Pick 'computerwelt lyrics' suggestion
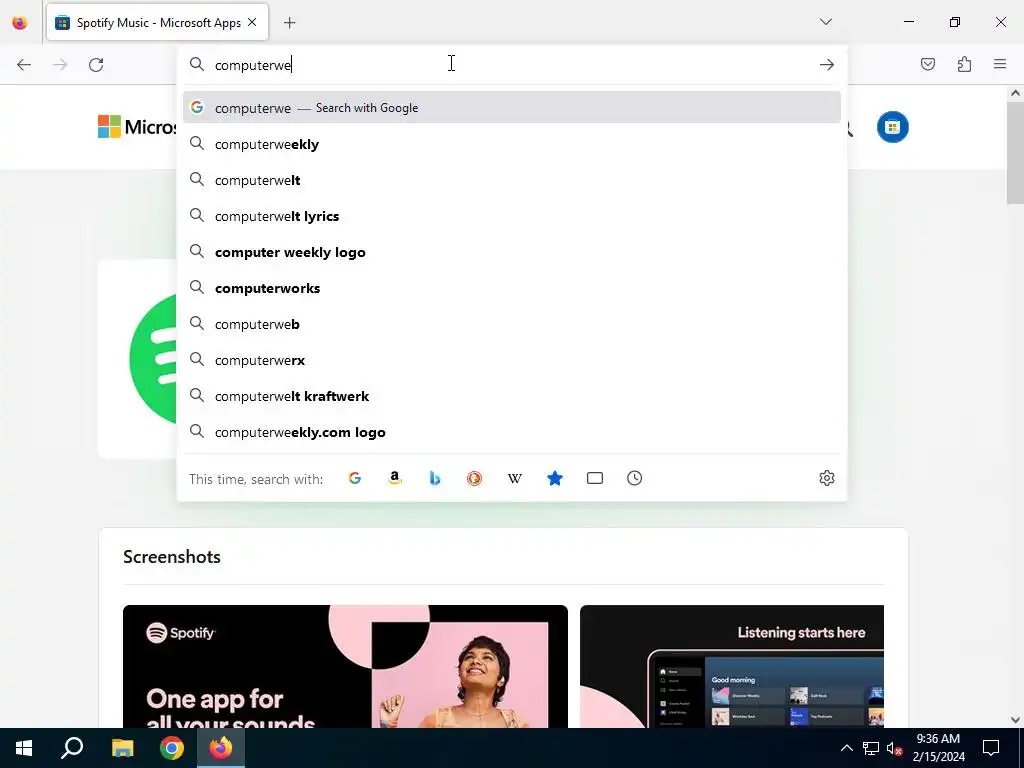 [x=511, y=216]
